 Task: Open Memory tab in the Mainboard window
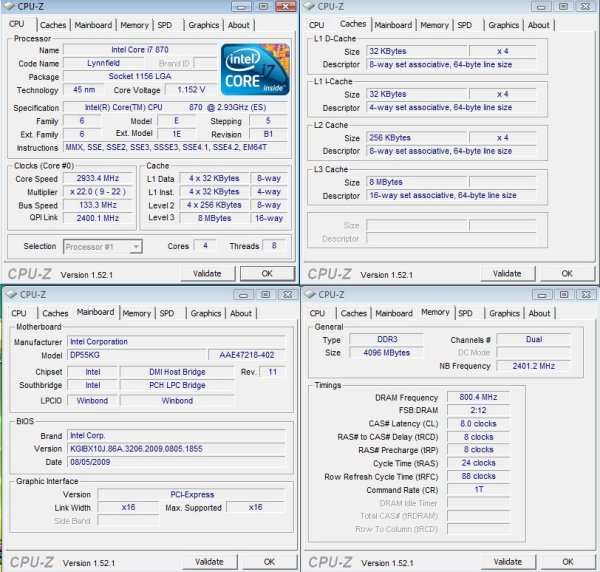point(137,313)
